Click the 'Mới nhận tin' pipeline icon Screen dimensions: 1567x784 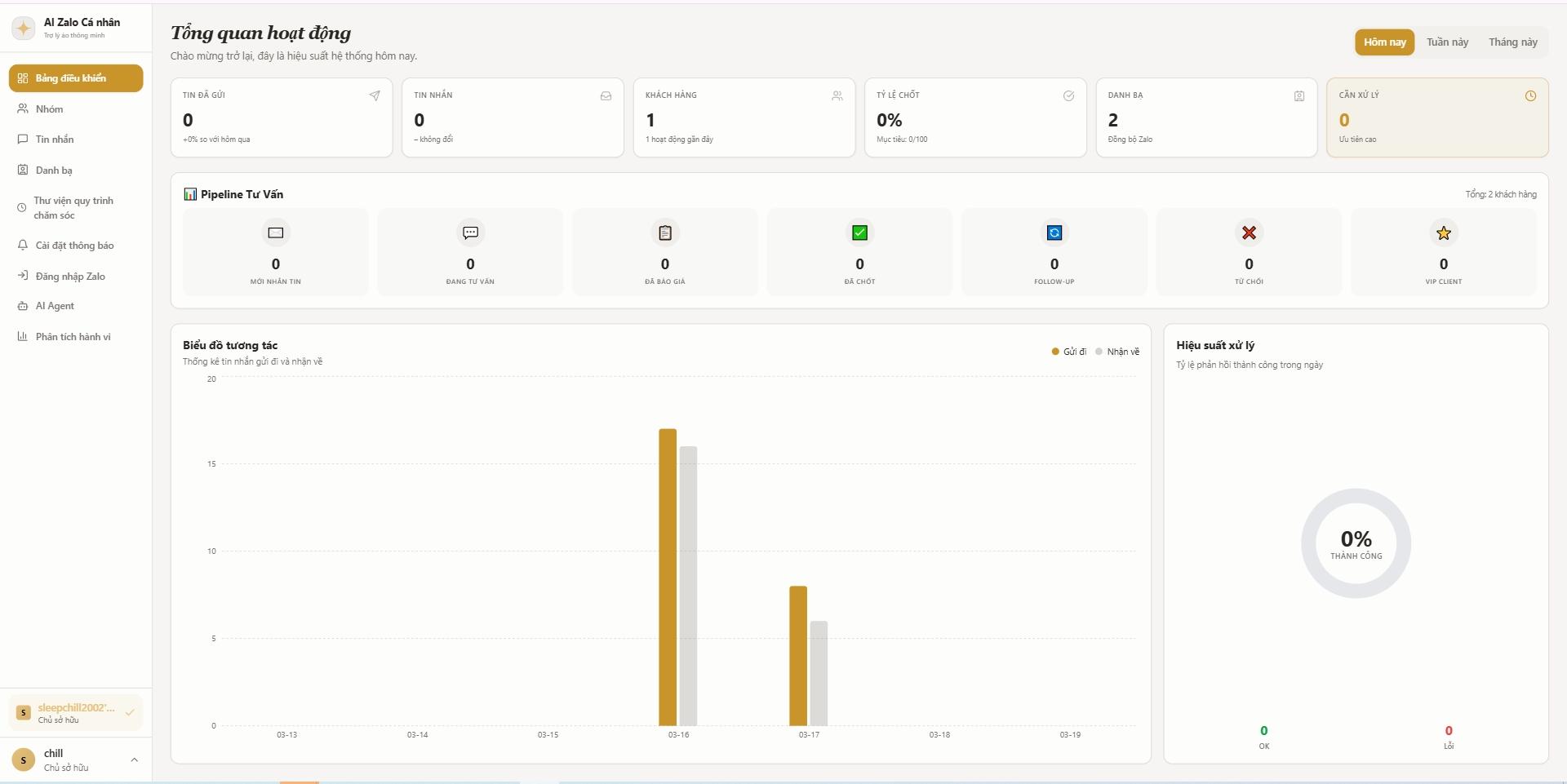[275, 233]
